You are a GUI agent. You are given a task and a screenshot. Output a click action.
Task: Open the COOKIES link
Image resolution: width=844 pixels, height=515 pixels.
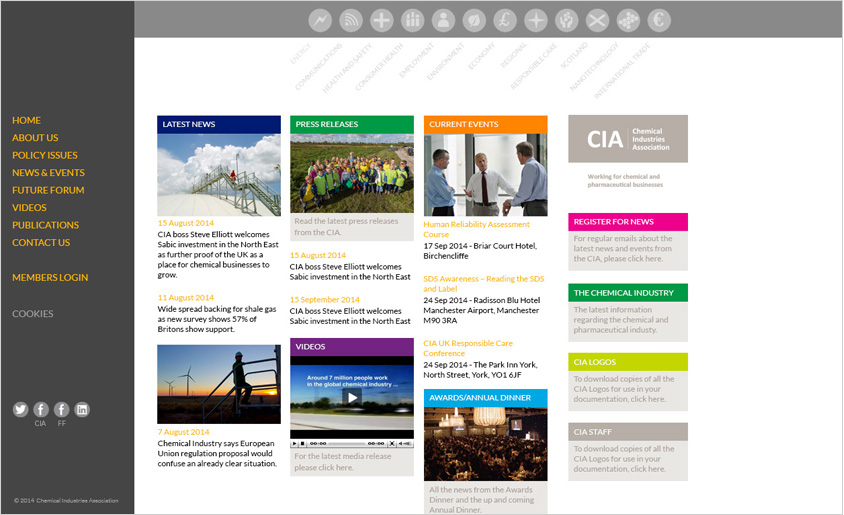point(33,314)
